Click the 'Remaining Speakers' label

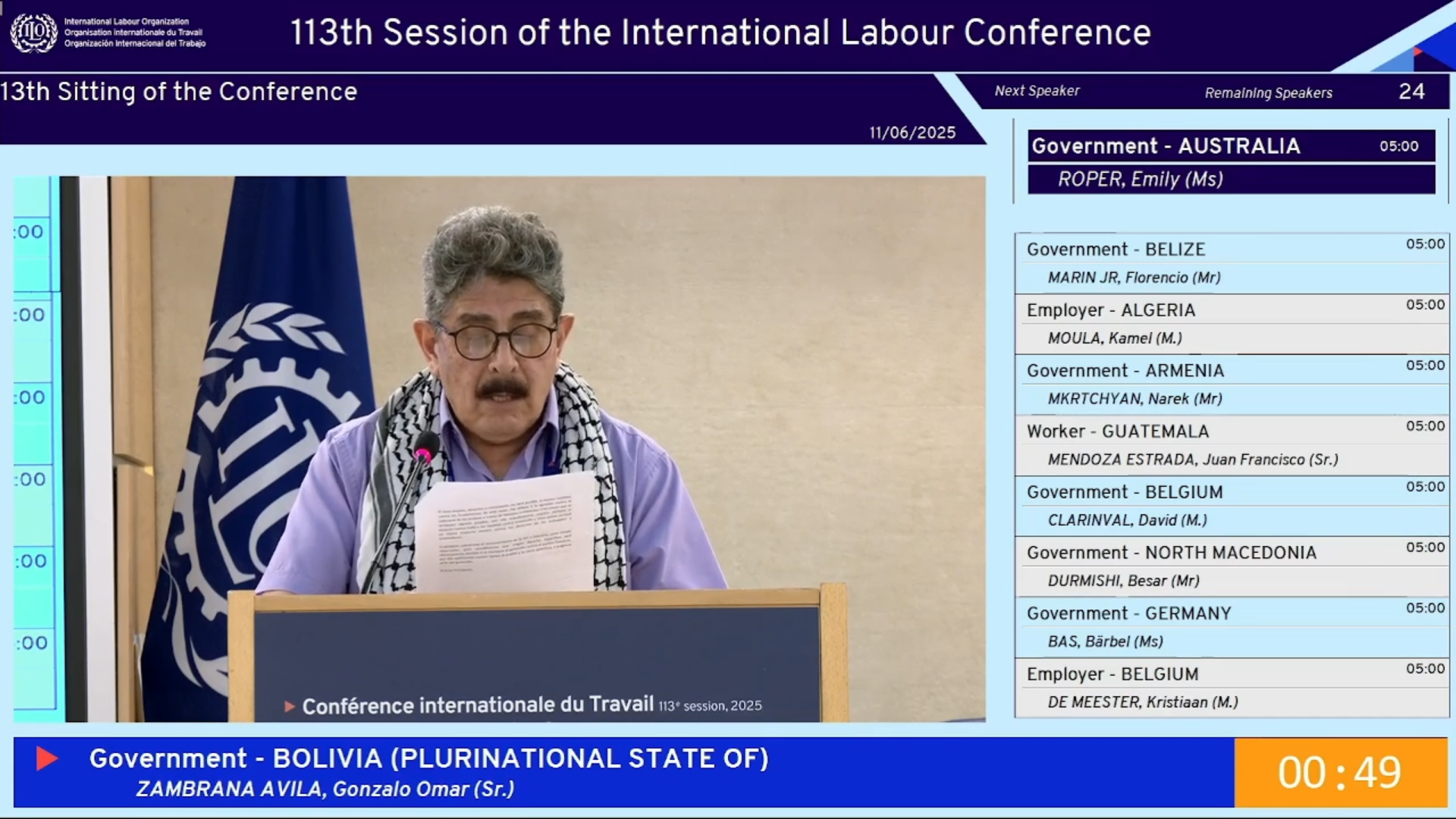click(1269, 93)
